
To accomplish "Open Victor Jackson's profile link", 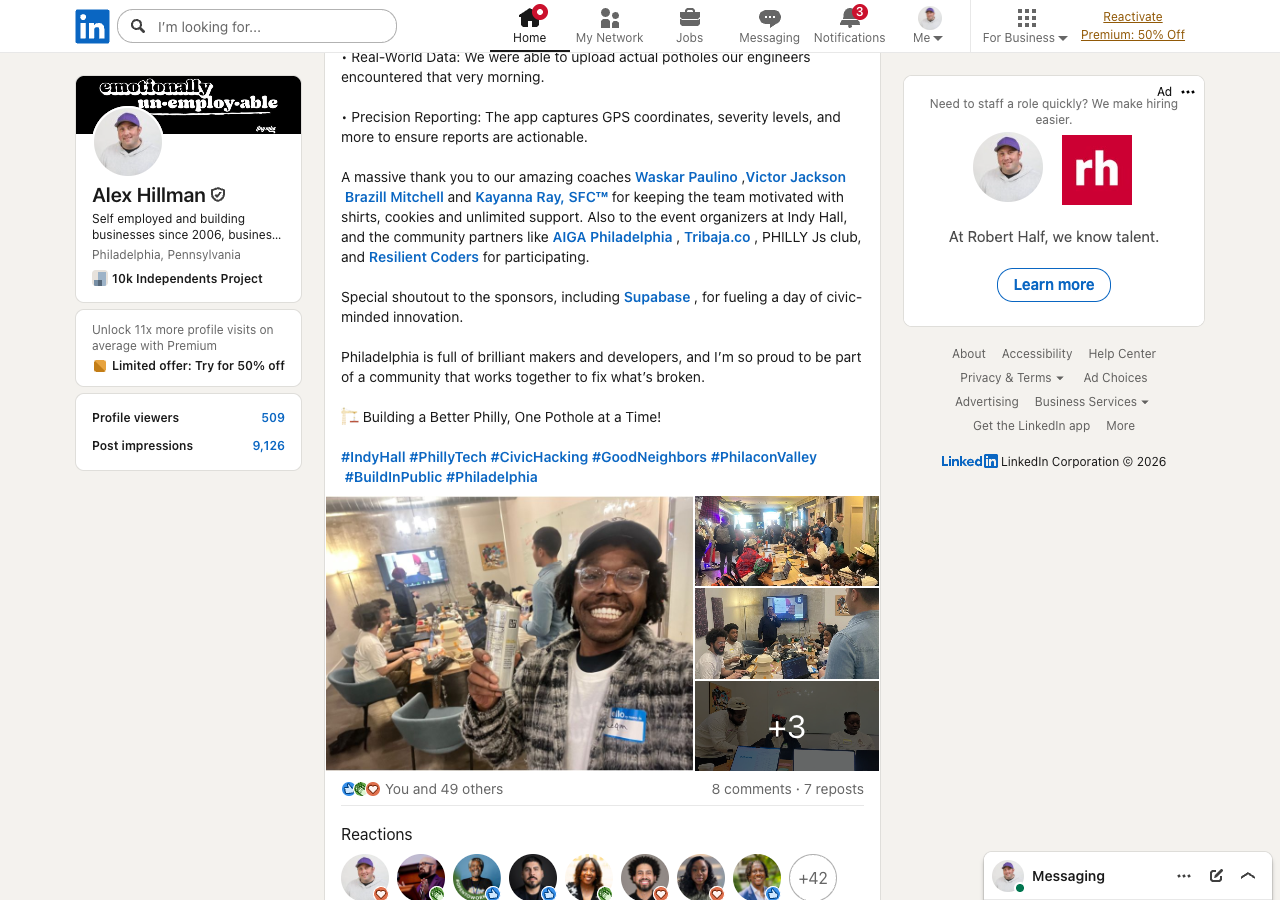I will [796, 177].
